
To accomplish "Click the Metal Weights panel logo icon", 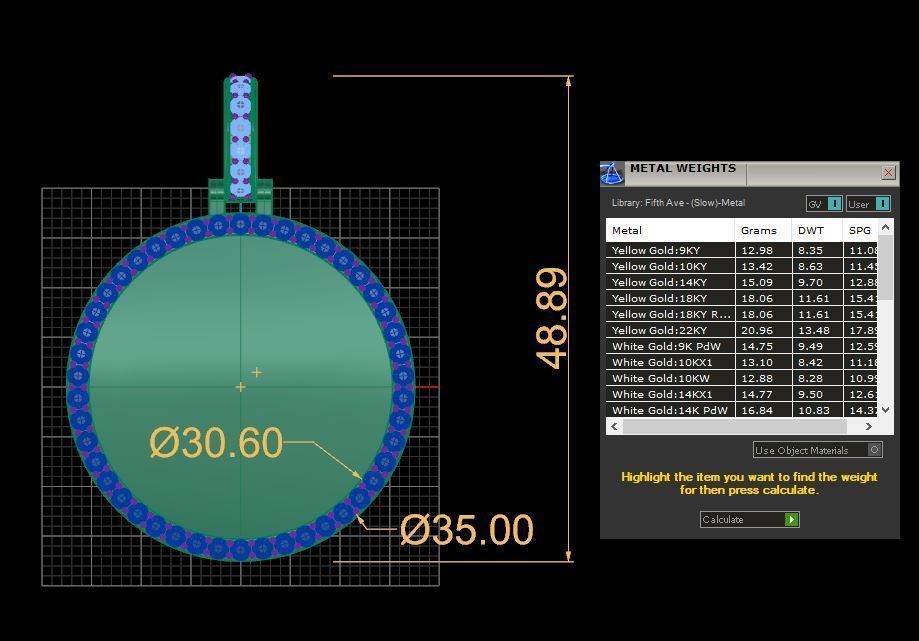I will coord(612,173).
